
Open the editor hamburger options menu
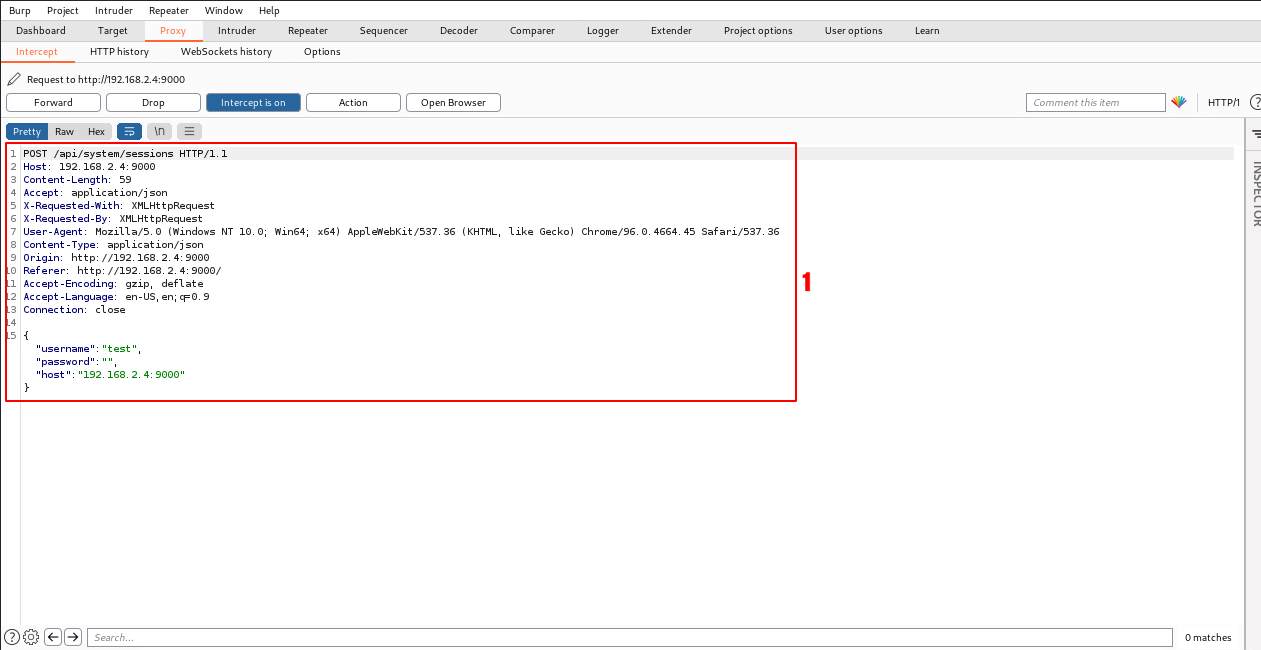click(189, 131)
